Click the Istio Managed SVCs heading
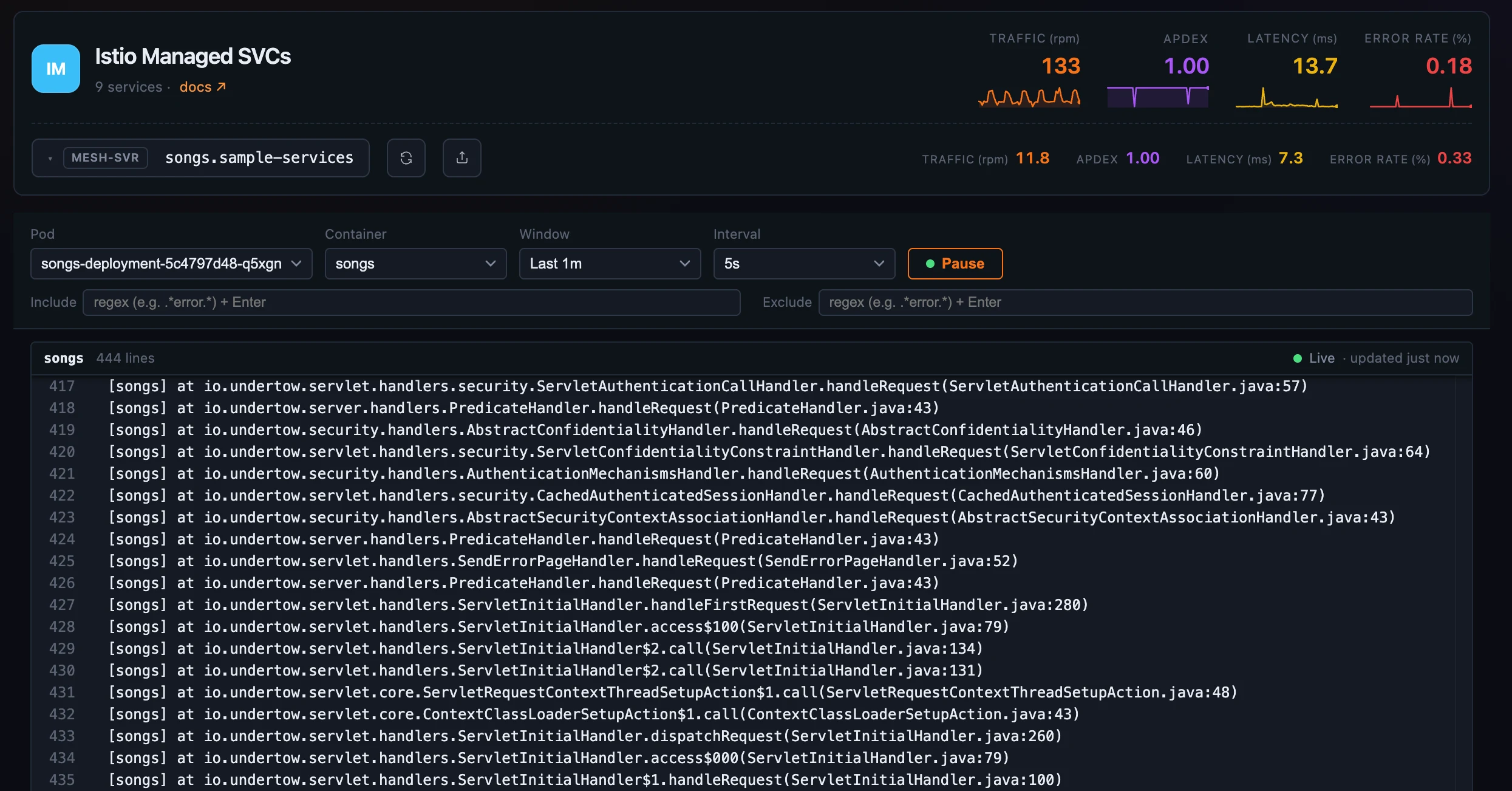 (192, 56)
